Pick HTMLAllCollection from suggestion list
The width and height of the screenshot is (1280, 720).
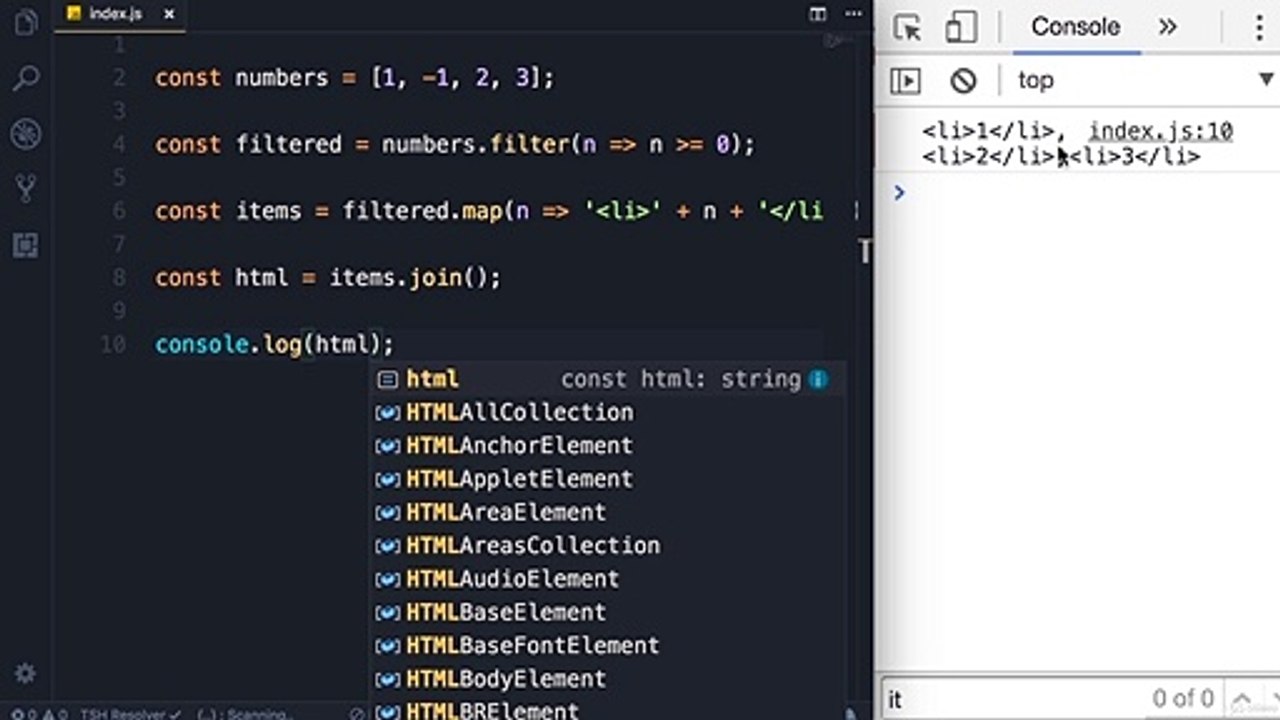608,412
